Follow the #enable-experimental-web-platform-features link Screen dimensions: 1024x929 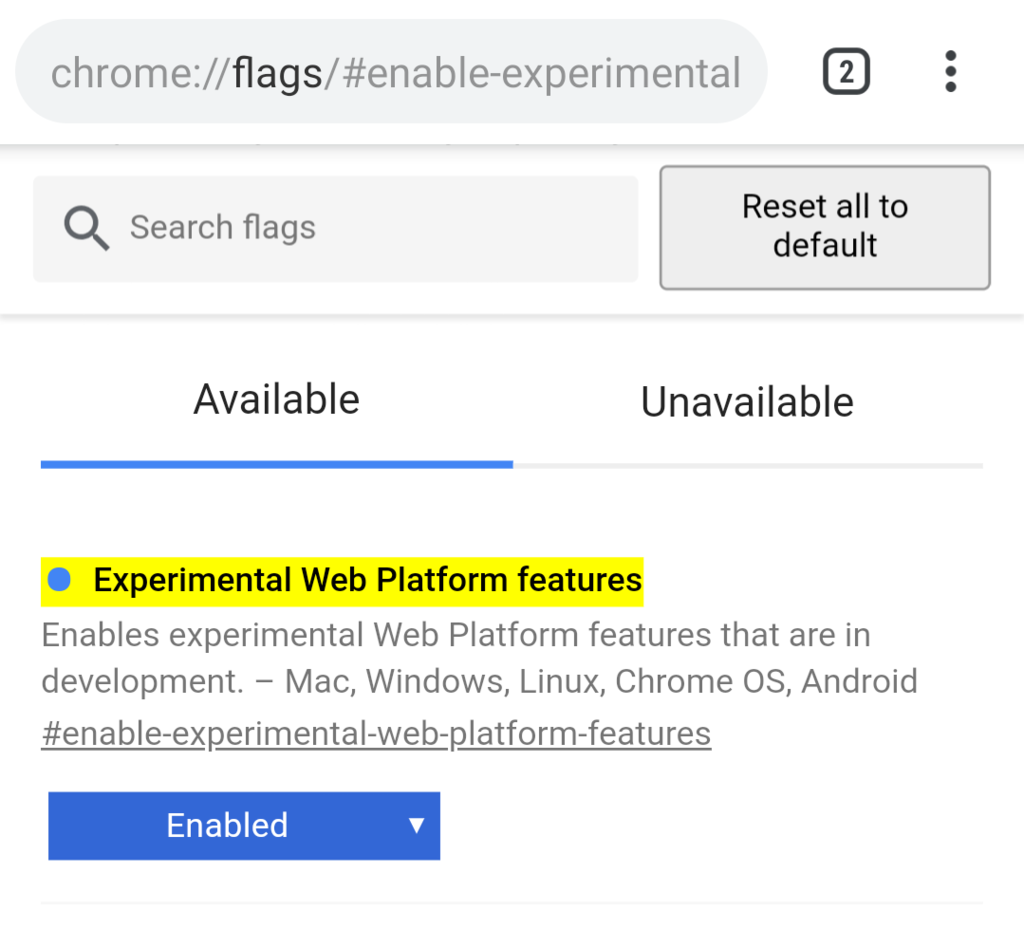tap(376, 733)
